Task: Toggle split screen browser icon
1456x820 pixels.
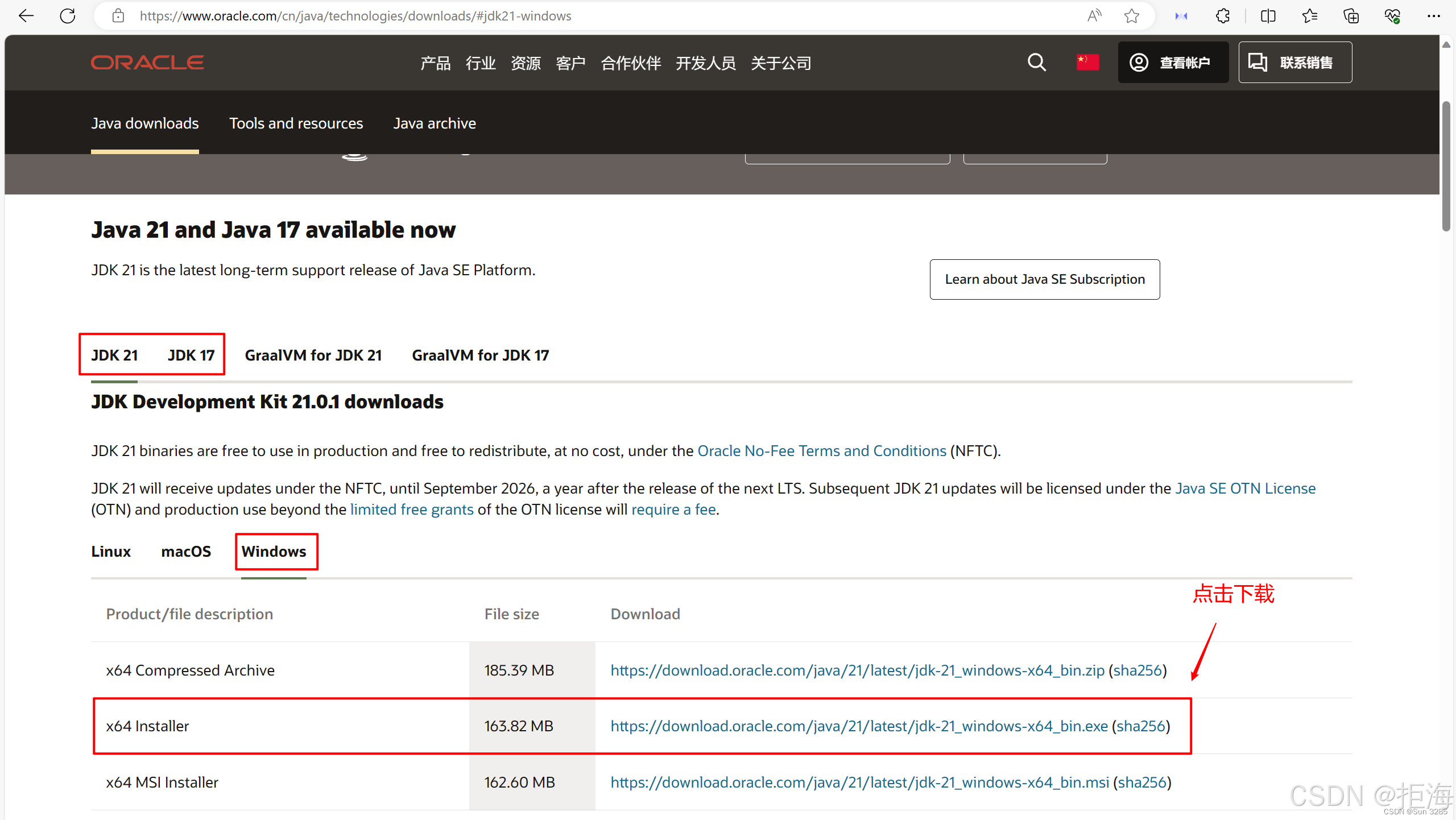Action: pos(1268,16)
